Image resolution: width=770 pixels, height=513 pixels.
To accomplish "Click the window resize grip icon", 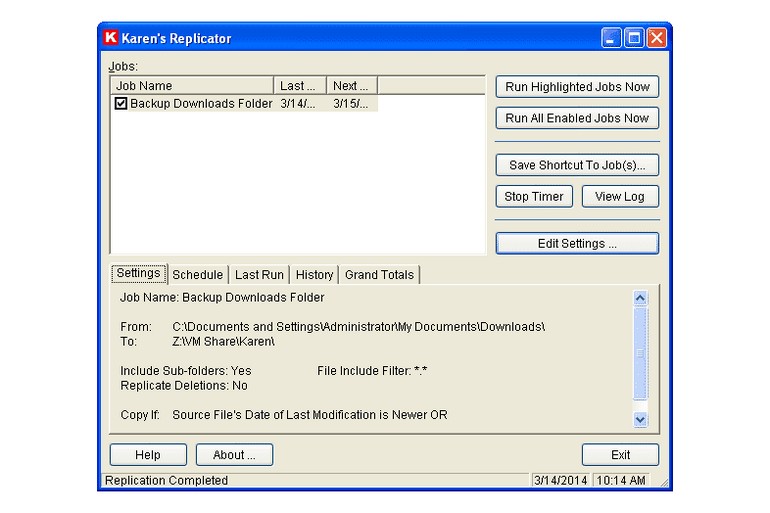I will 664,482.
